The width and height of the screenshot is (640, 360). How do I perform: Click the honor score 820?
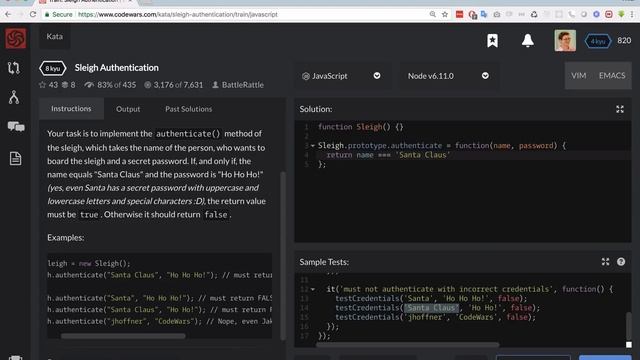[624, 40]
